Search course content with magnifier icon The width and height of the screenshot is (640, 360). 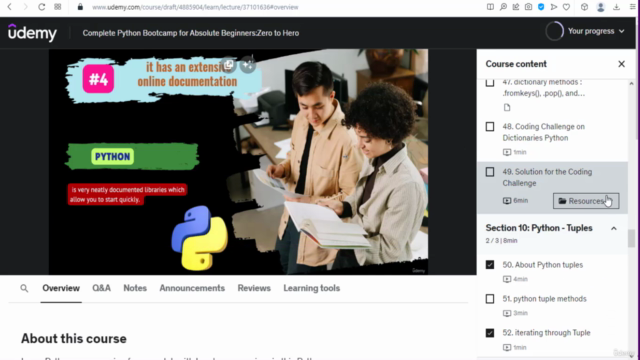(24, 289)
